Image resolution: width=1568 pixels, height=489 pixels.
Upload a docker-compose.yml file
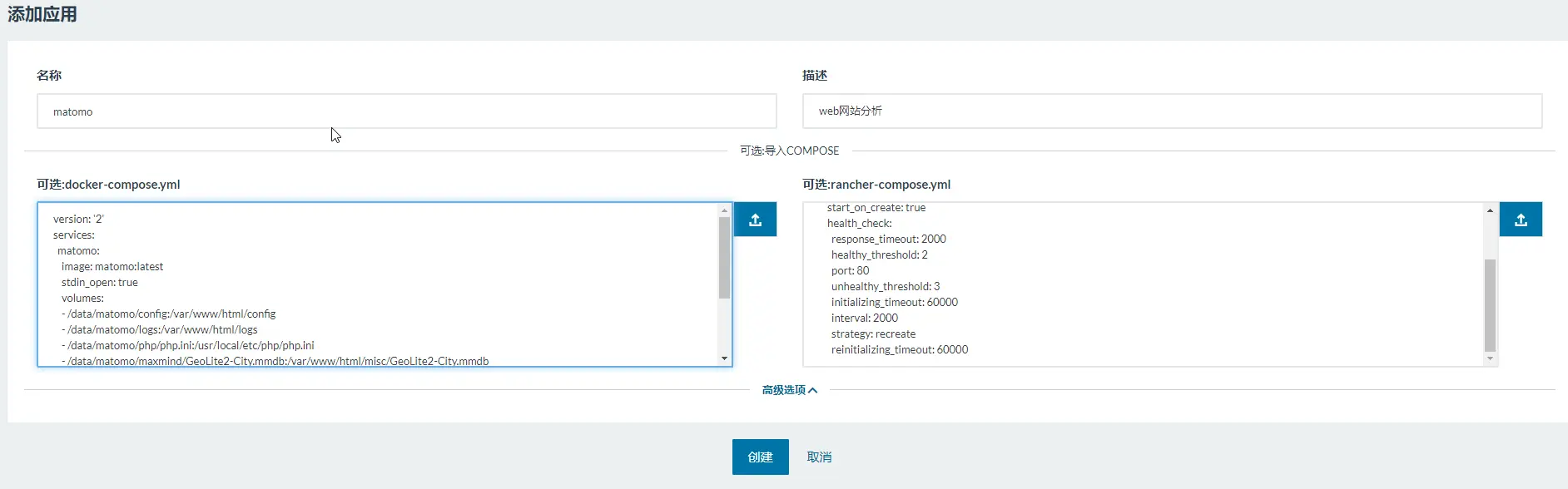coord(755,220)
